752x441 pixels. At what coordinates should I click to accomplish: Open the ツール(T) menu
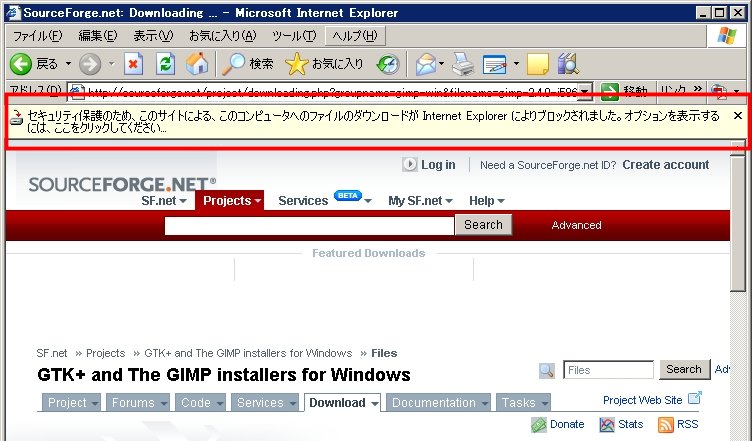294,36
